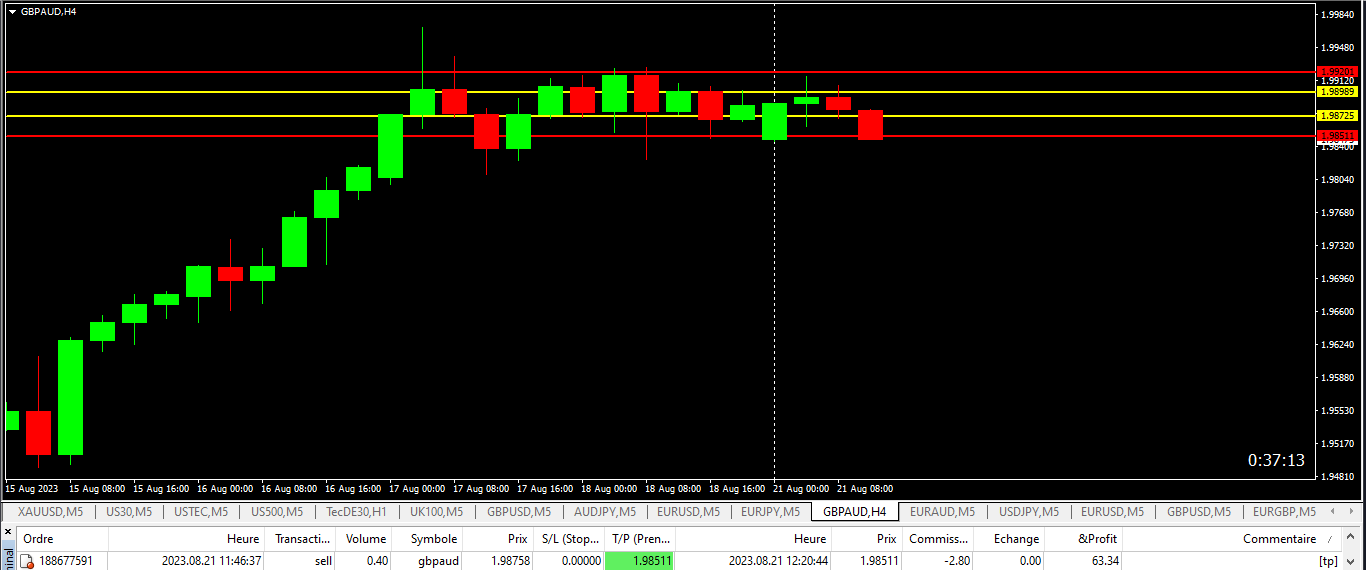Click the vertical dashed period separator line

[x=775, y=300]
